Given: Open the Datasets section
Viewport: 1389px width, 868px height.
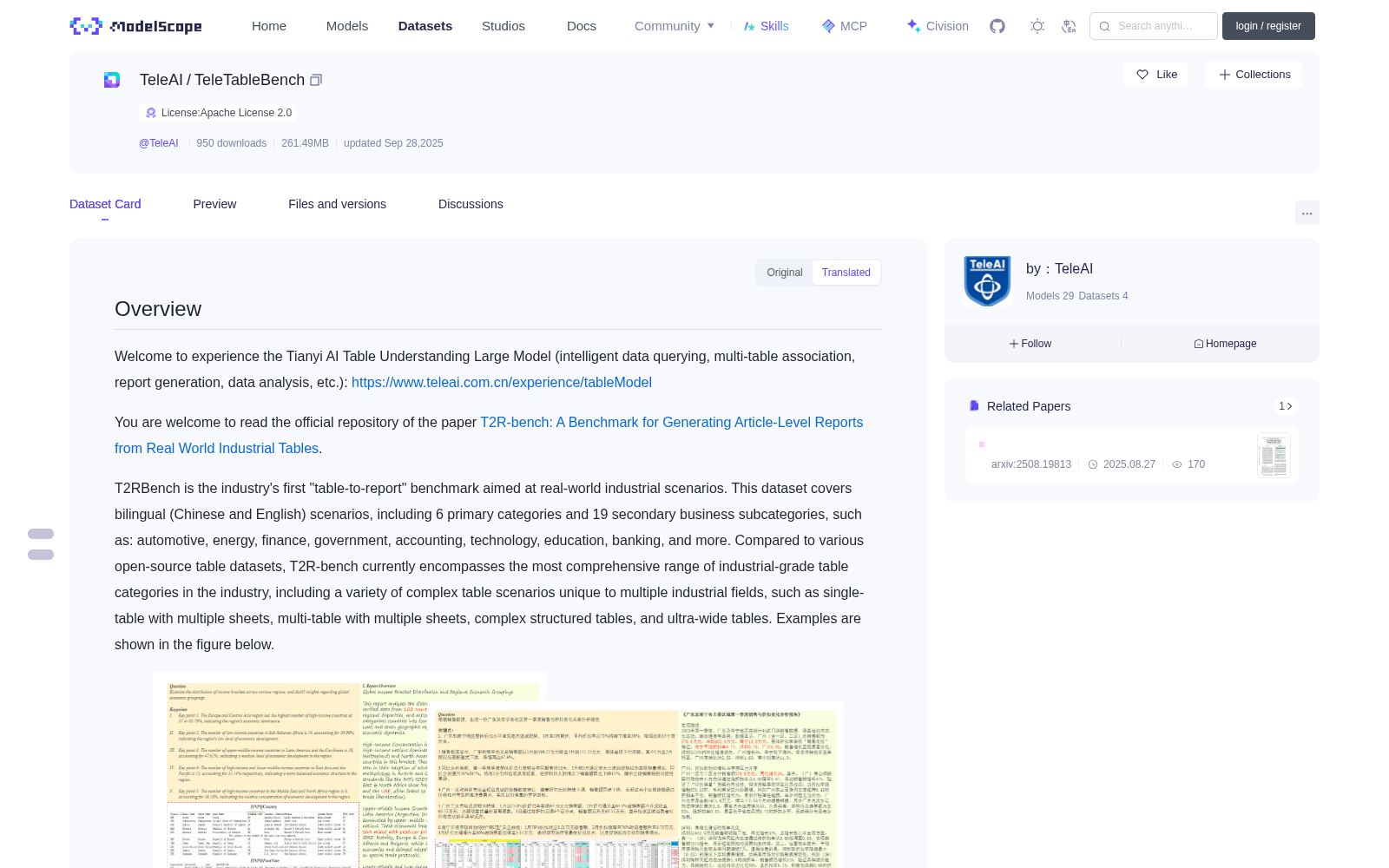Looking at the screenshot, I should [x=425, y=26].
